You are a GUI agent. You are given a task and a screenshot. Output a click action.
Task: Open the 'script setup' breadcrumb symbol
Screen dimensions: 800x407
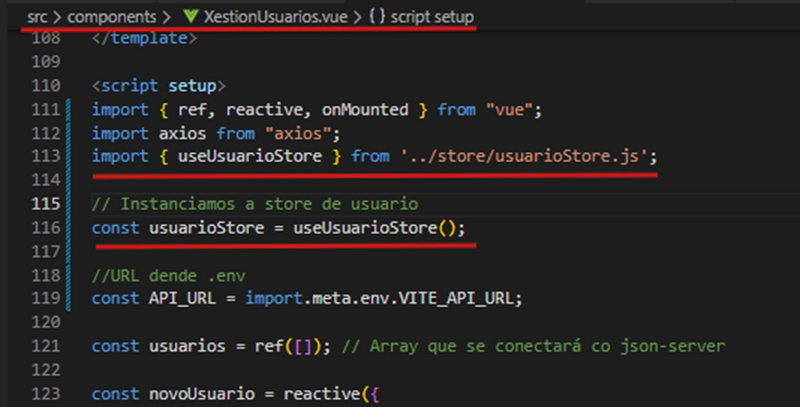coord(432,17)
